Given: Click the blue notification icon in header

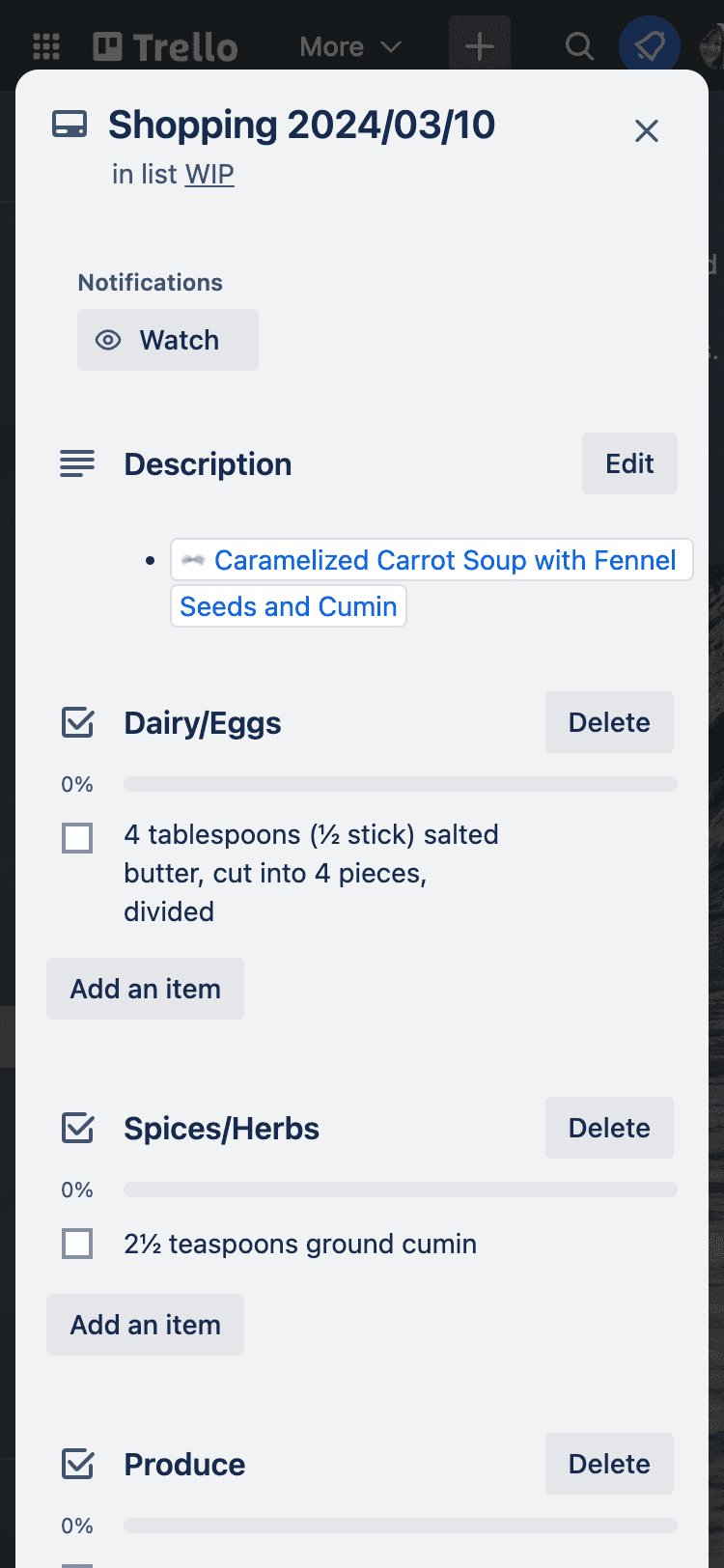Looking at the screenshot, I should [650, 46].
